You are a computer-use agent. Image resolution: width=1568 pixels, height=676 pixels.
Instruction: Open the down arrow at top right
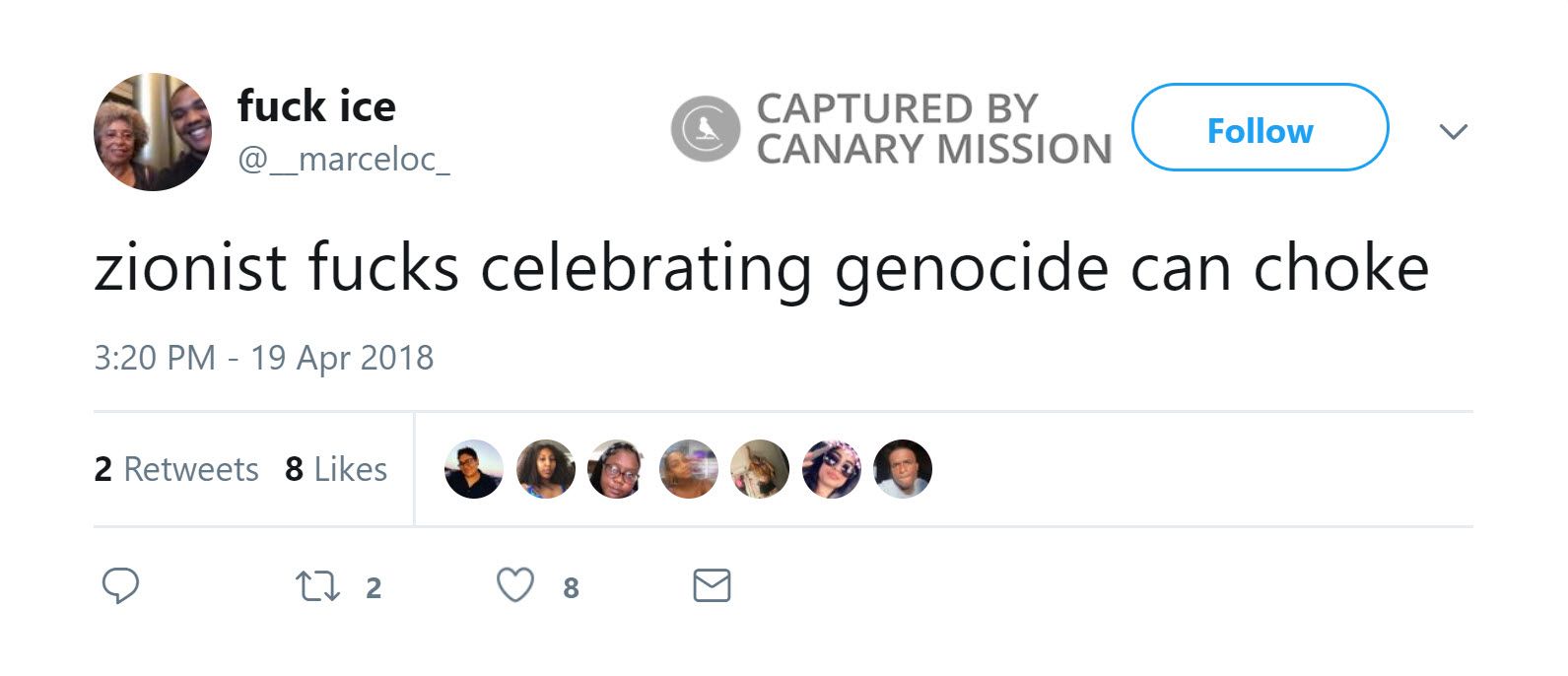(1454, 131)
